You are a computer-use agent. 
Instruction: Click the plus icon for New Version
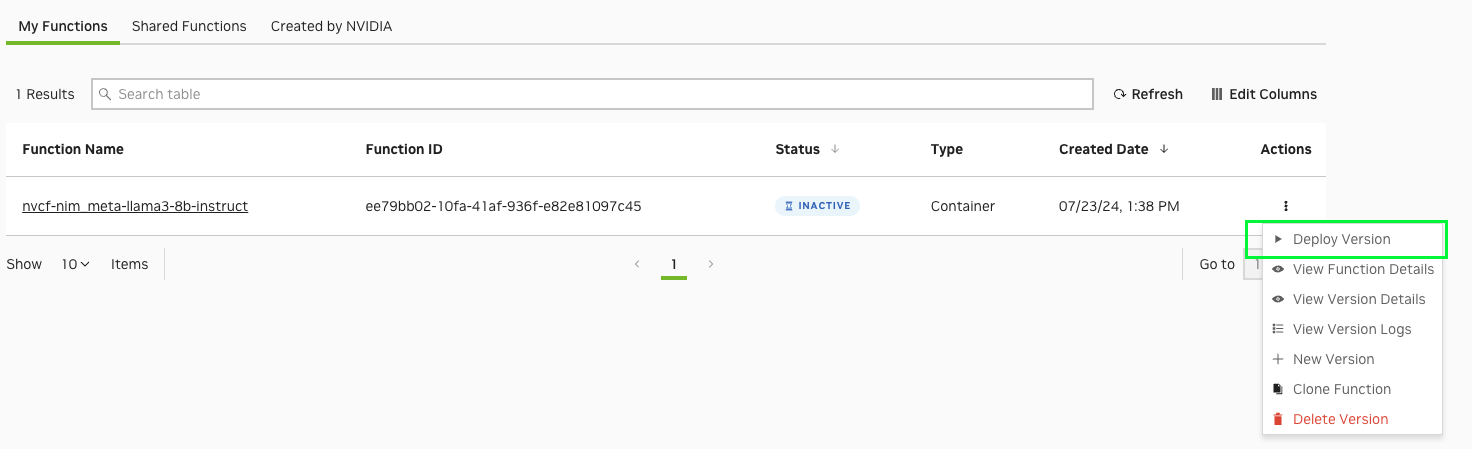(1277, 359)
